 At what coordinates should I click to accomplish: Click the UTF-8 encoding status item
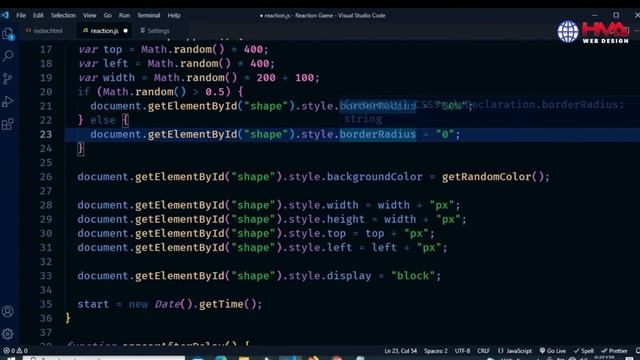[x=462, y=351]
